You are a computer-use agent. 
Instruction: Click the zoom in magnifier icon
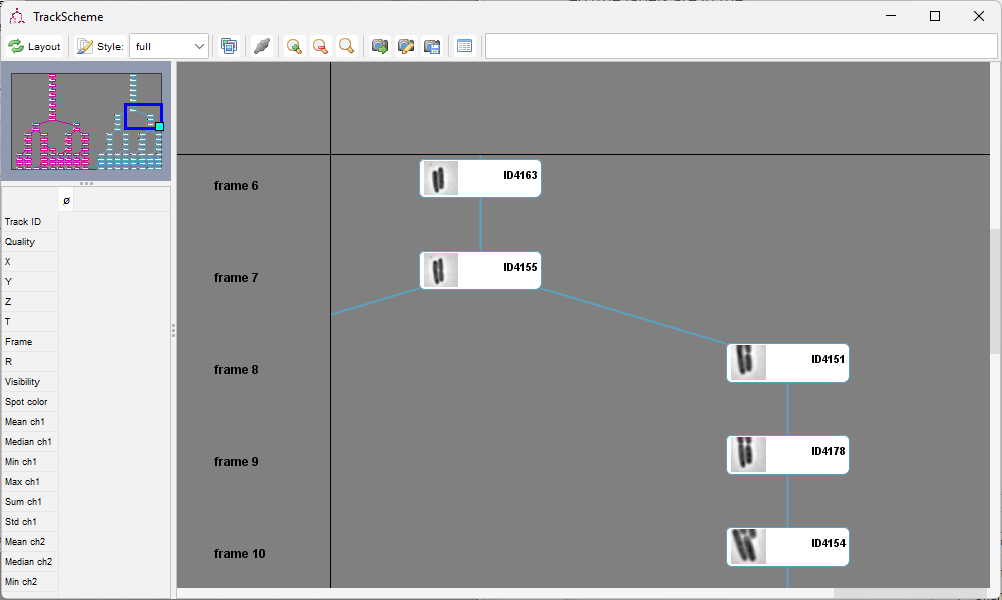point(294,47)
